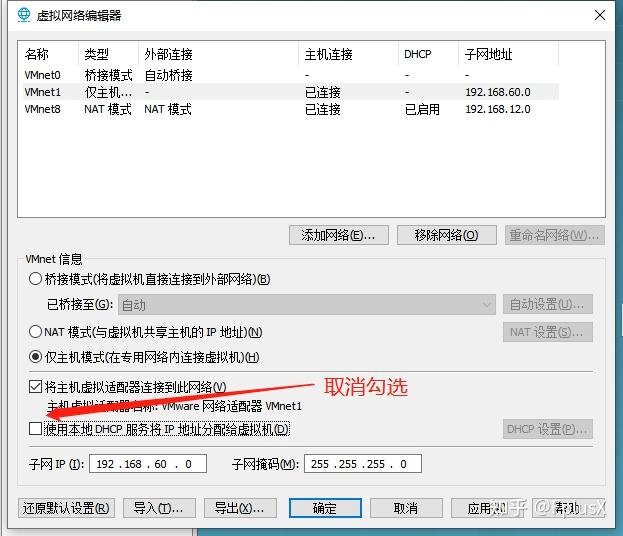
Task: Click subnet address 192.168.12.0 cell
Action: [x=498, y=109]
